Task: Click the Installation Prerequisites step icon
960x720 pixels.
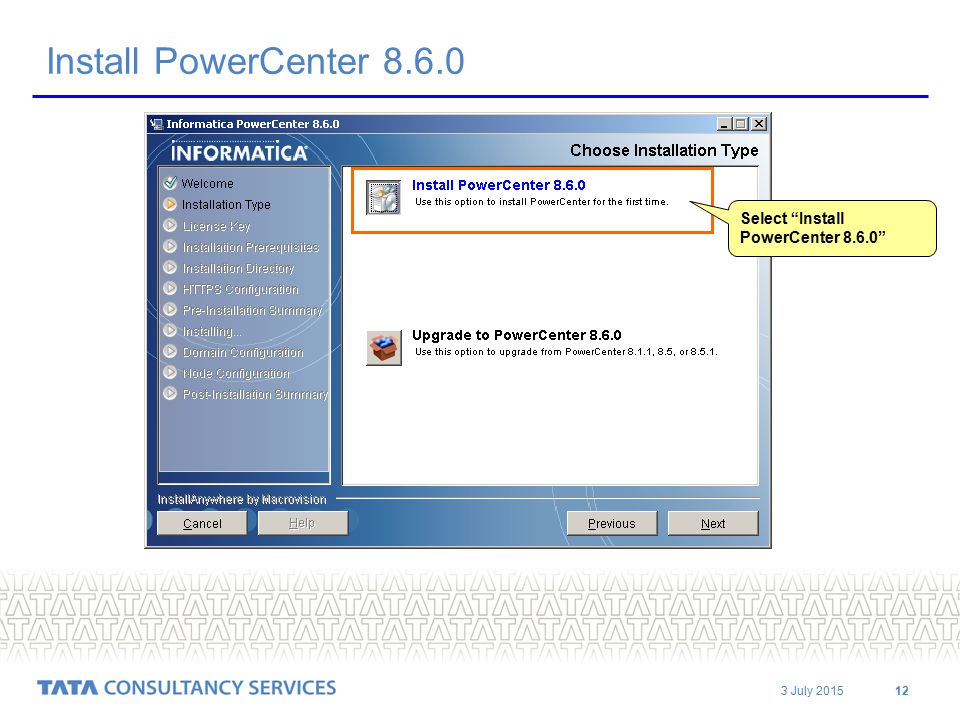Action: (x=170, y=246)
